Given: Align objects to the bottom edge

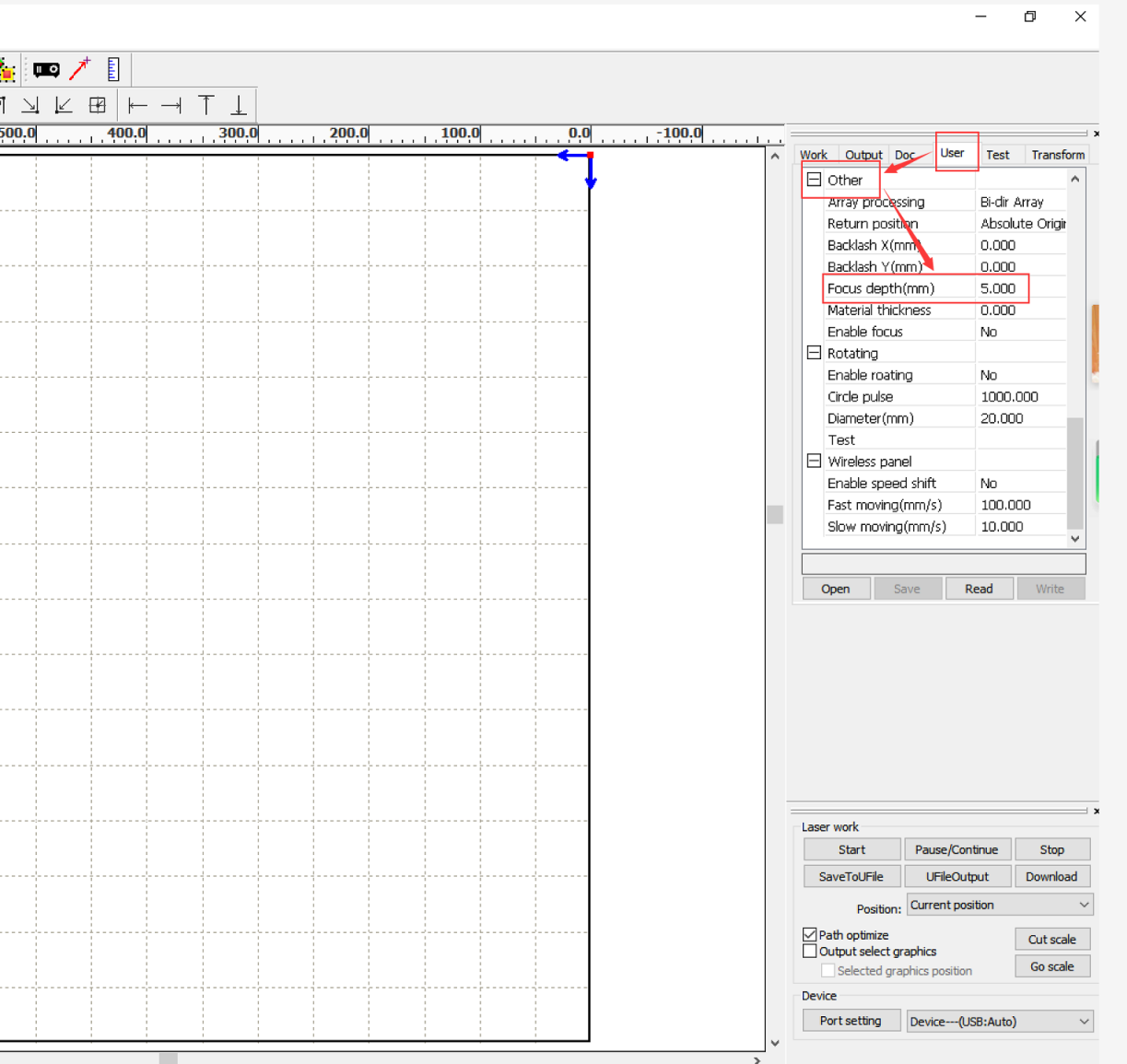Looking at the screenshot, I should [x=239, y=106].
